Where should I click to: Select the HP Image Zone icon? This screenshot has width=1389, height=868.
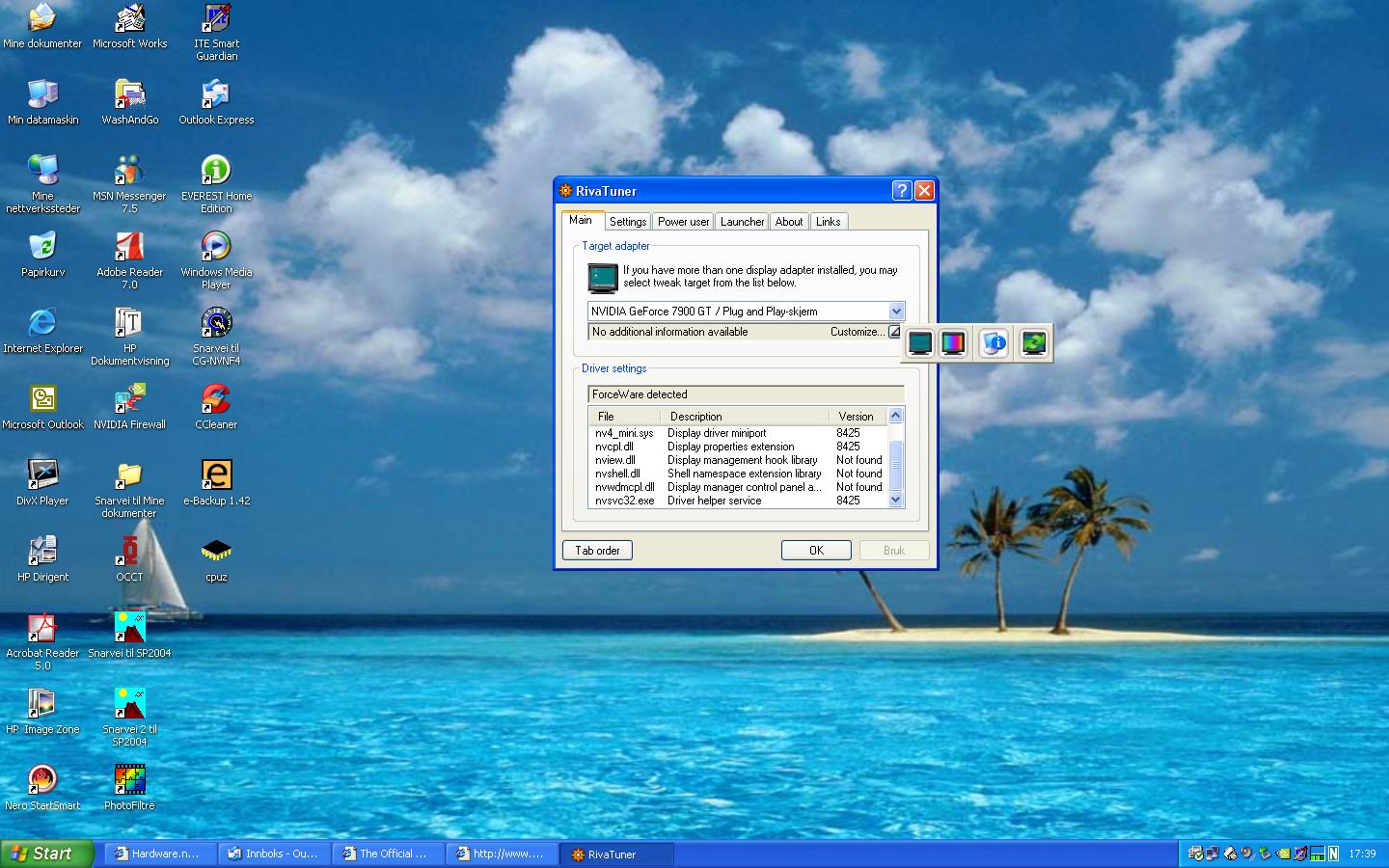tap(42, 712)
